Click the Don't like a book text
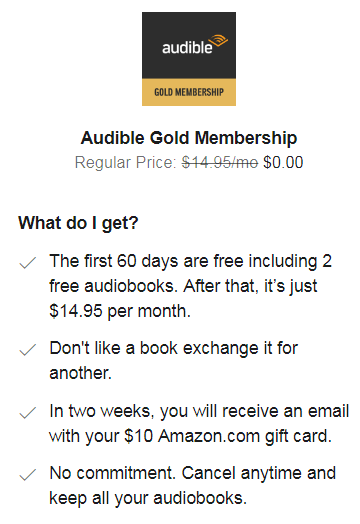360x524 pixels. 114,348
